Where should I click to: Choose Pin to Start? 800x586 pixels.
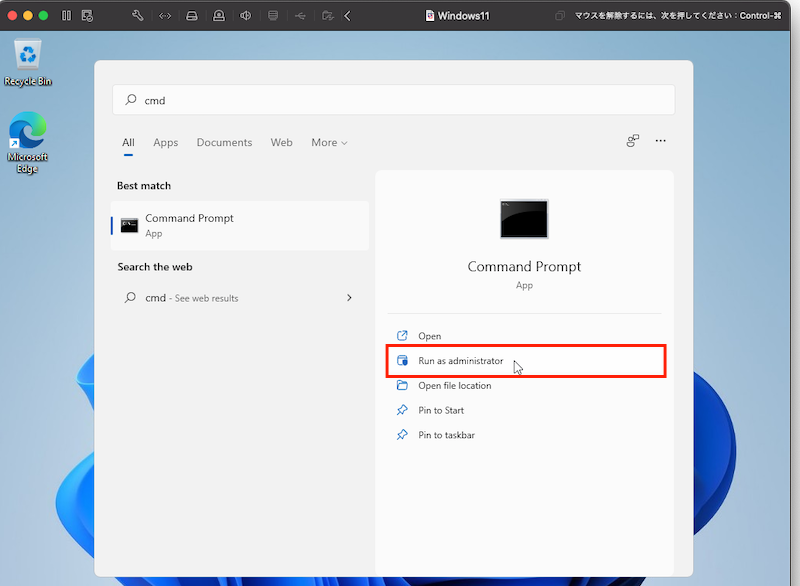pyautogui.click(x=524, y=411)
